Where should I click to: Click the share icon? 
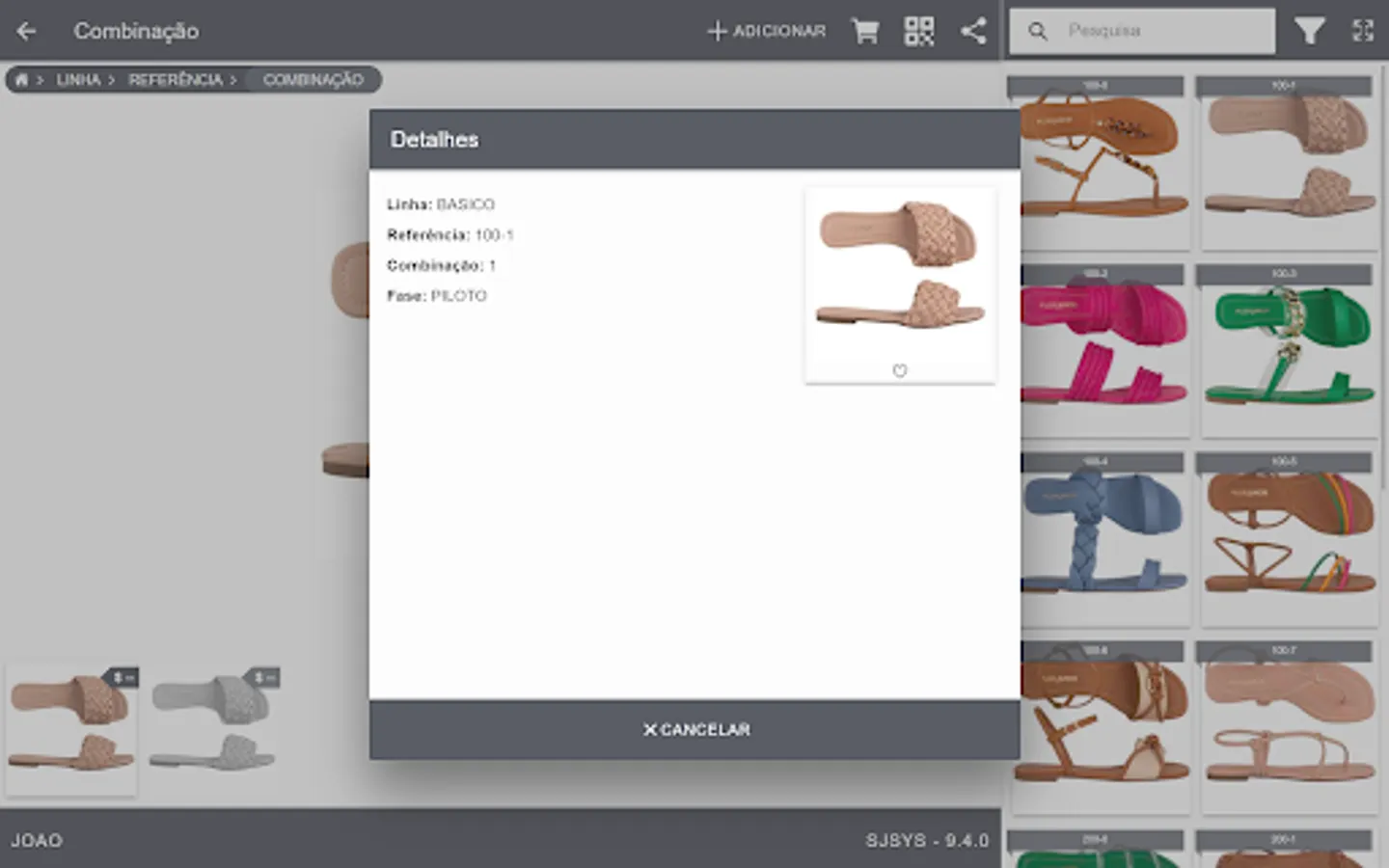(973, 31)
